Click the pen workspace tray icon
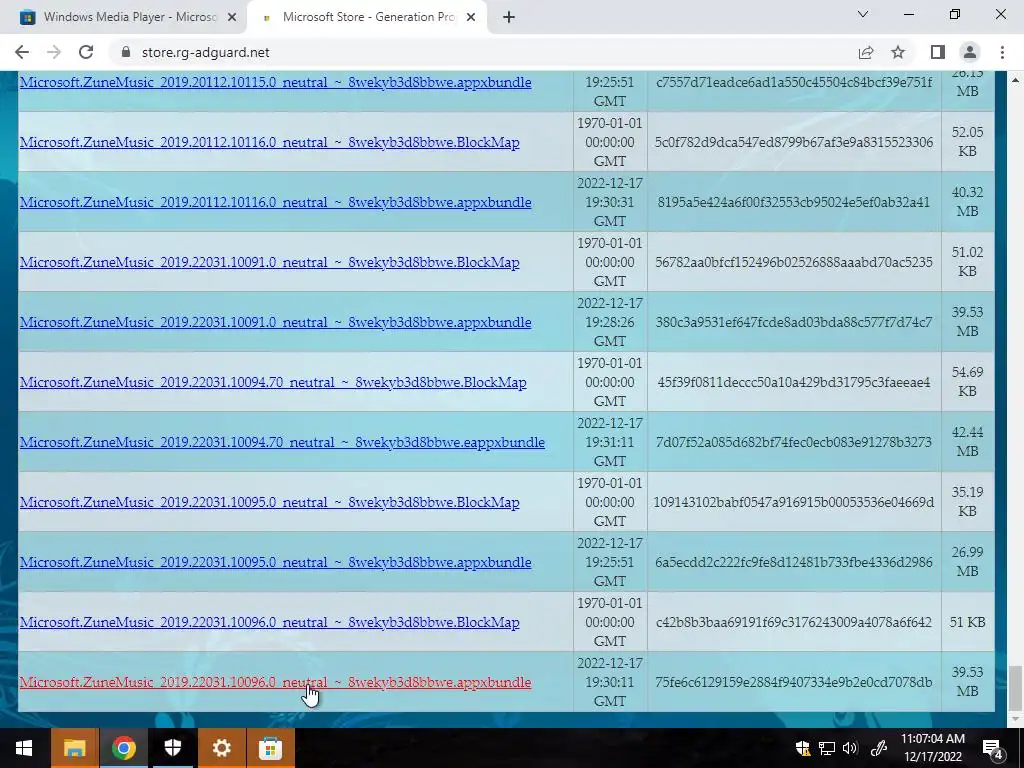 (878, 748)
